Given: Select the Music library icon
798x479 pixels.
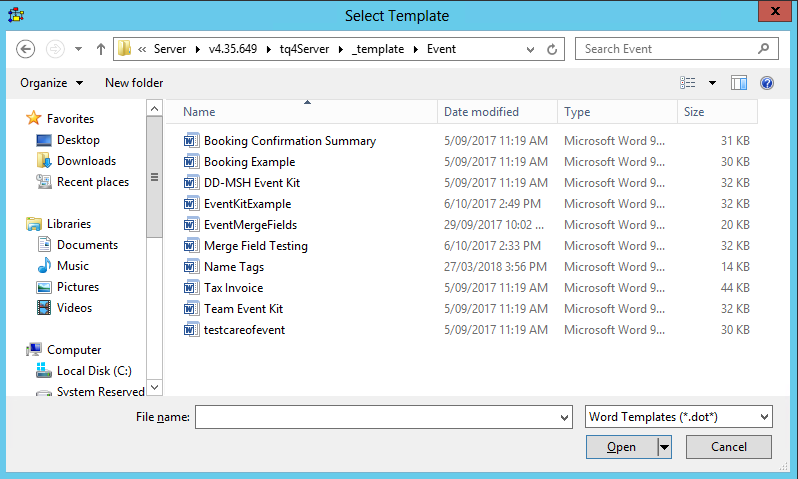Looking at the screenshot, I should [x=44, y=266].
